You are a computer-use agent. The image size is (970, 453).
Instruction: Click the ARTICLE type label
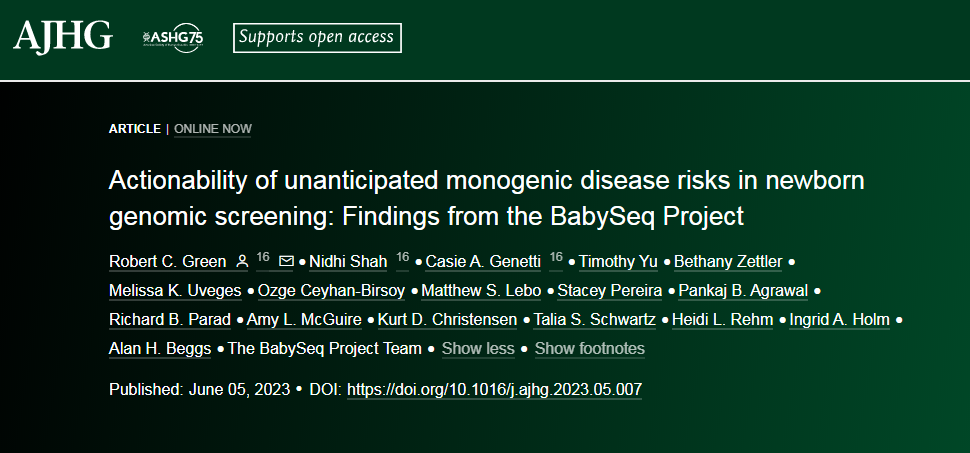tap(135, 129)
